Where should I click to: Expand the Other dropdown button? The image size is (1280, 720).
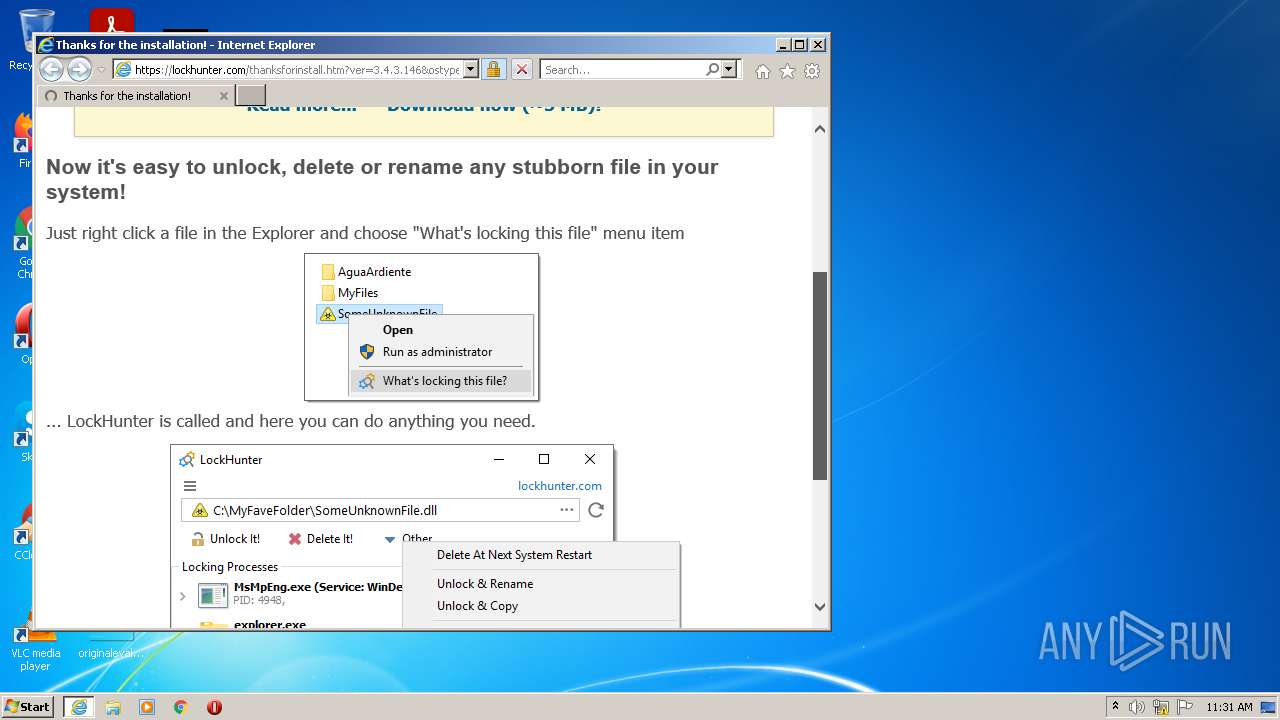(408, 539)
